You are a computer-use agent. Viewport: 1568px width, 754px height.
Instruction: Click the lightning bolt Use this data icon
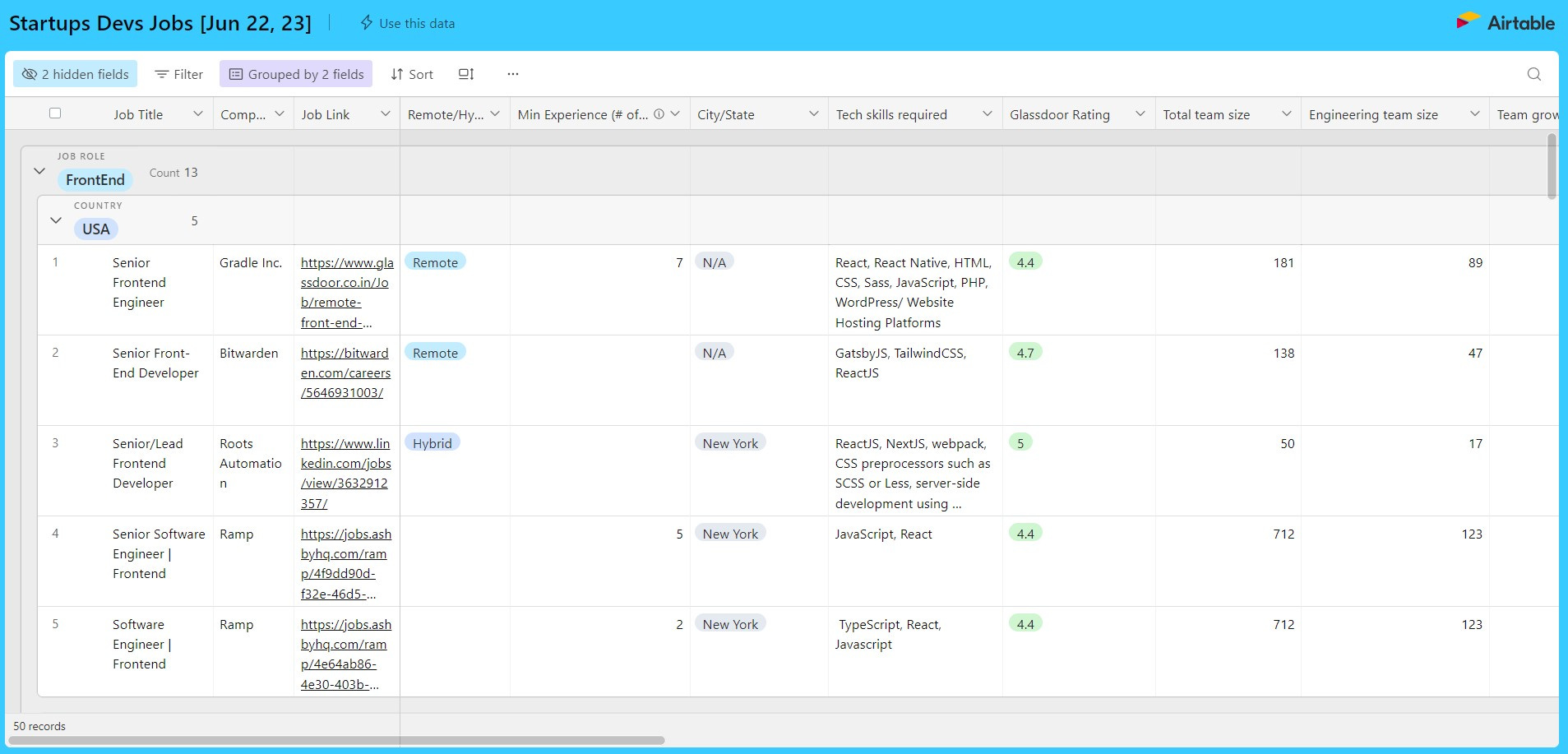367,23
